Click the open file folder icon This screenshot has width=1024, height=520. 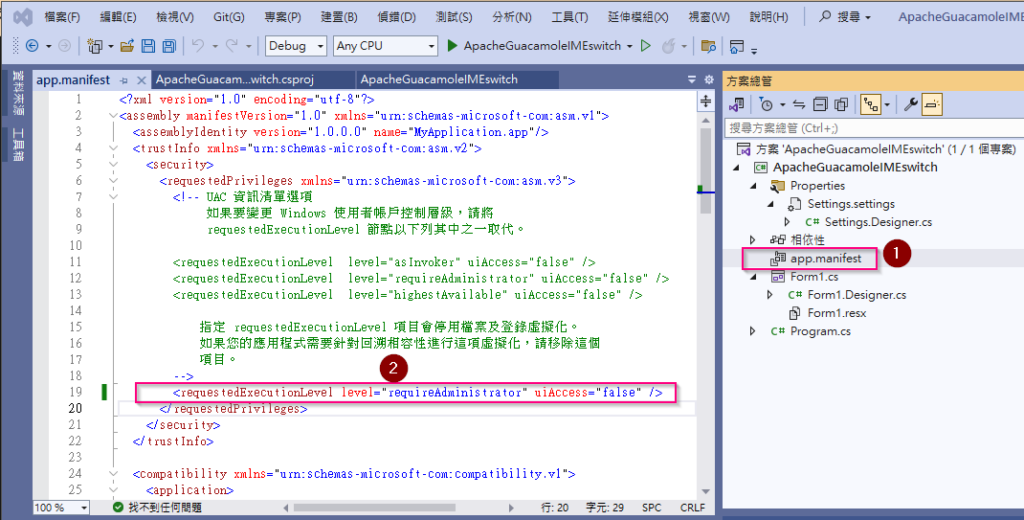tap(127, 46)
